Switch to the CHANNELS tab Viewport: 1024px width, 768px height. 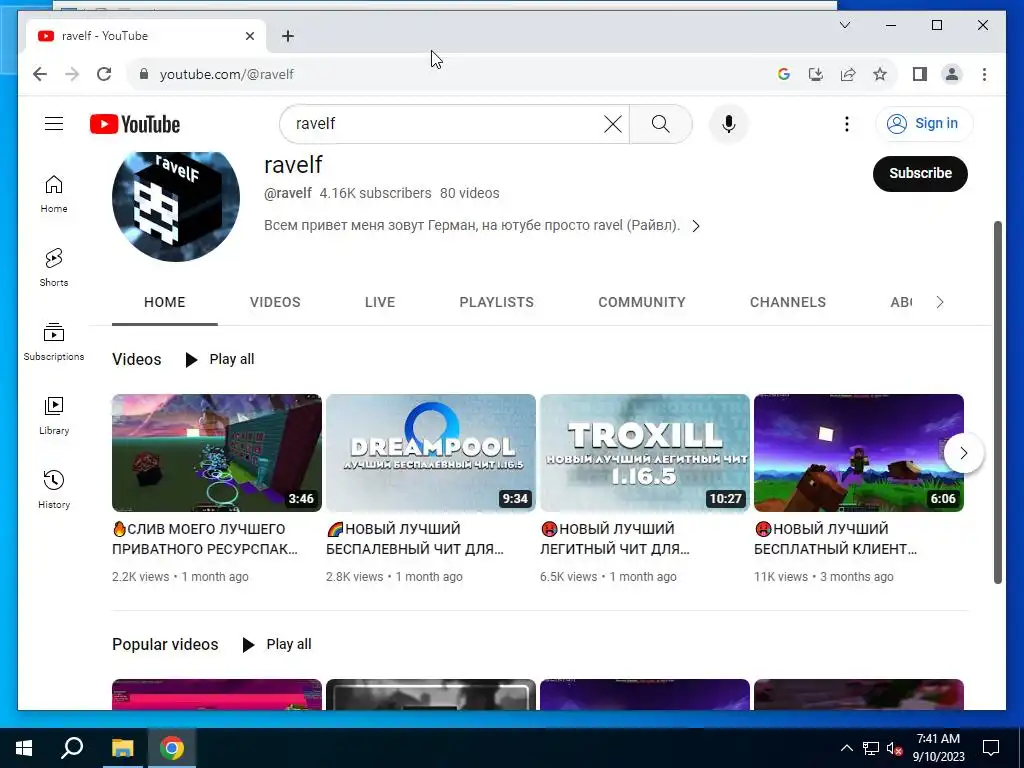[x=788, y=302]
